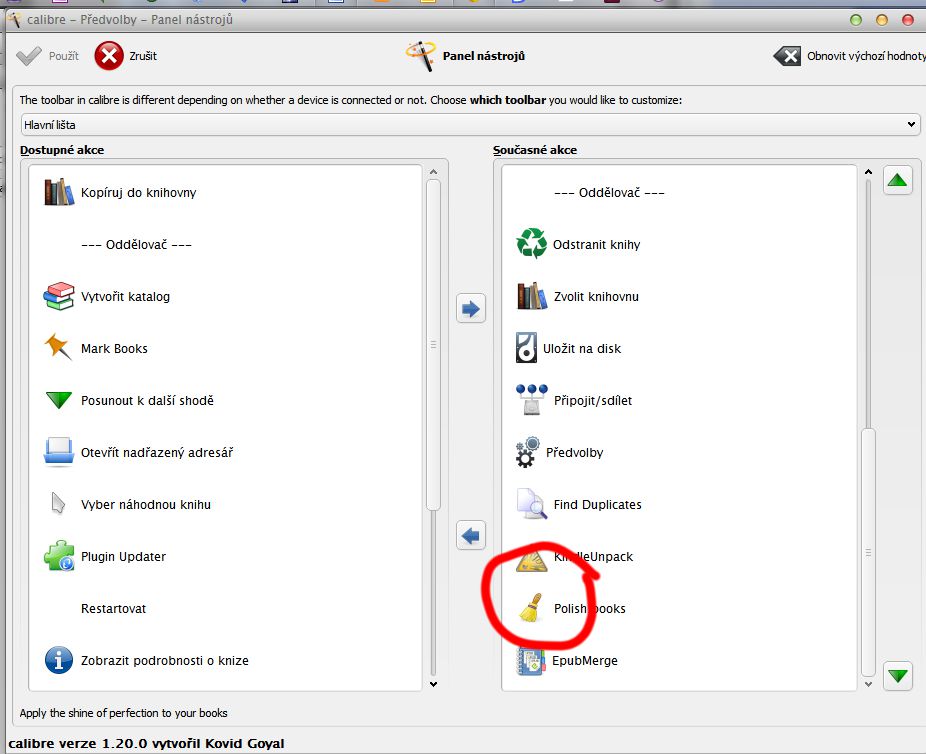
Task: Select the Zvolit knihovnu text label
Action: pyautogui.click(x=596, y=296)
